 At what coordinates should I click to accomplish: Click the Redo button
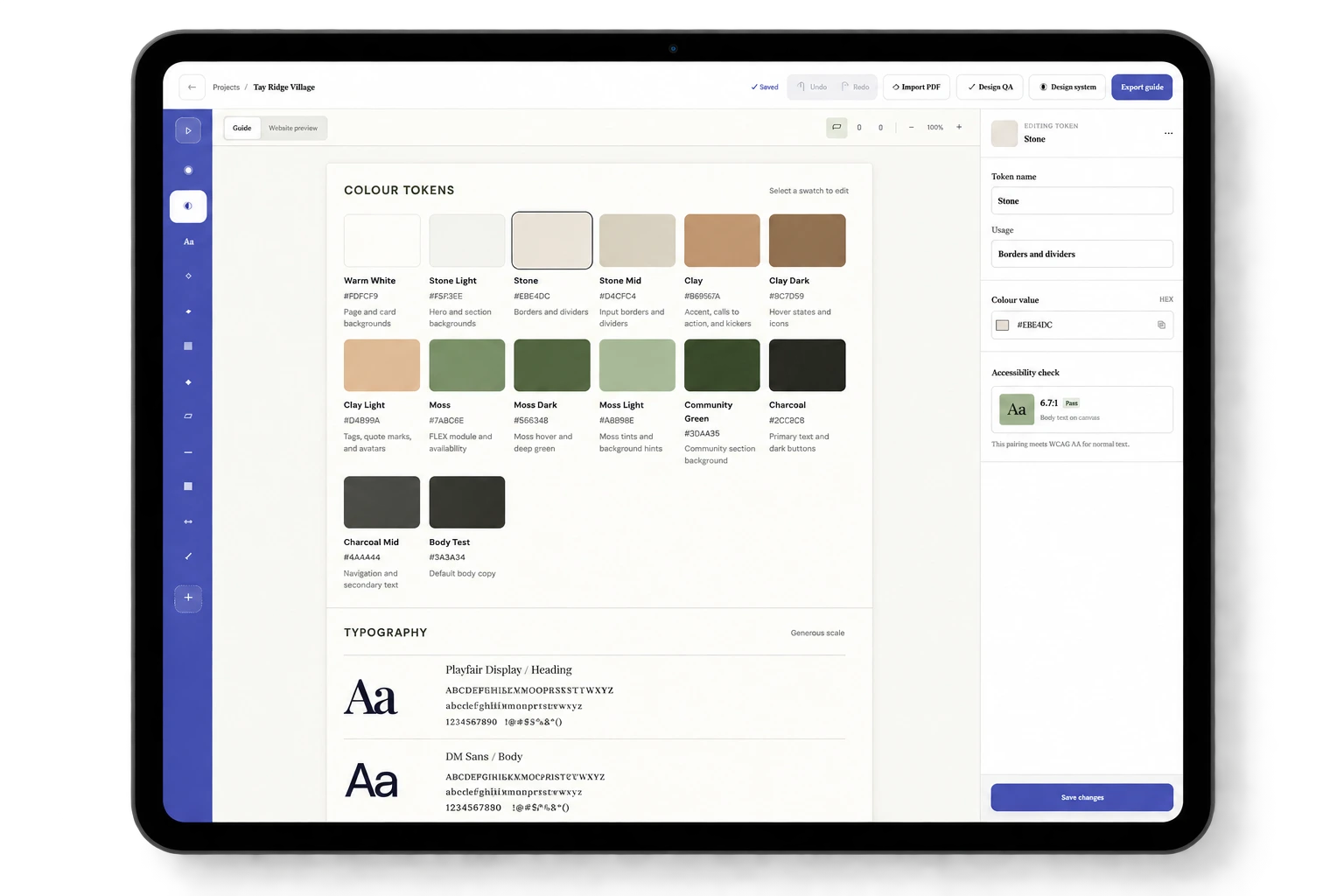click(x=855, y=87)
